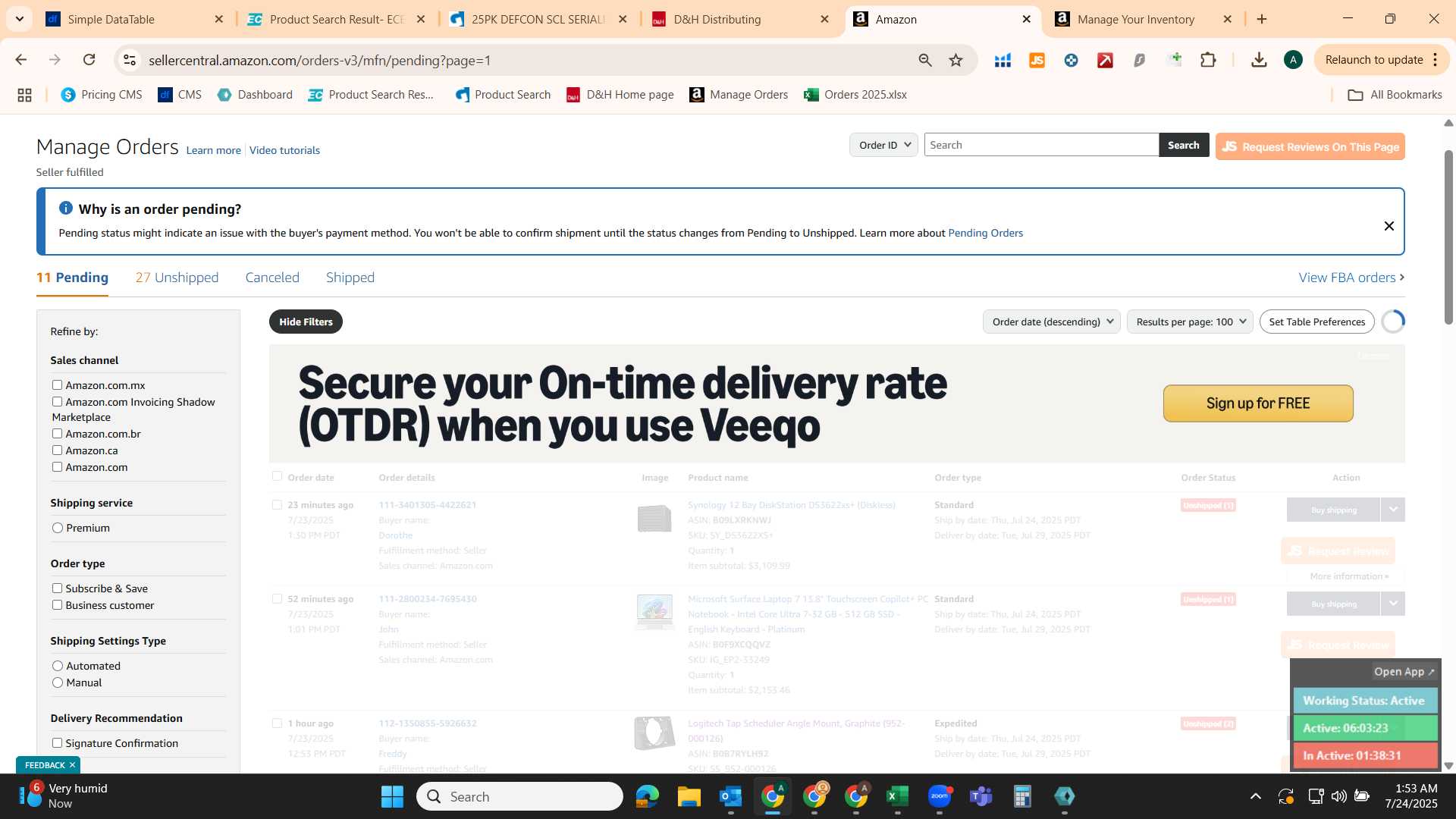Open Calculator from the taskbar
The image size is (1456, 819).
[x=1022, y=796]
